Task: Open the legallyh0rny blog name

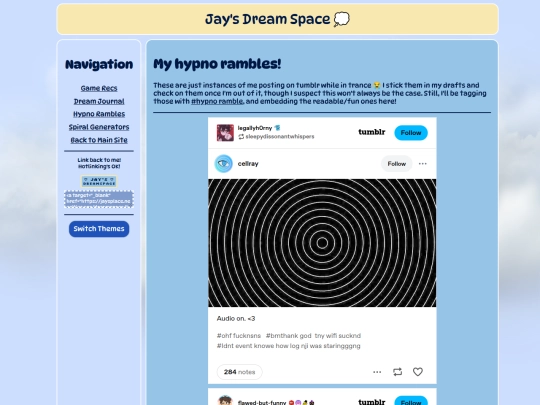Action: tap(255, 128)
